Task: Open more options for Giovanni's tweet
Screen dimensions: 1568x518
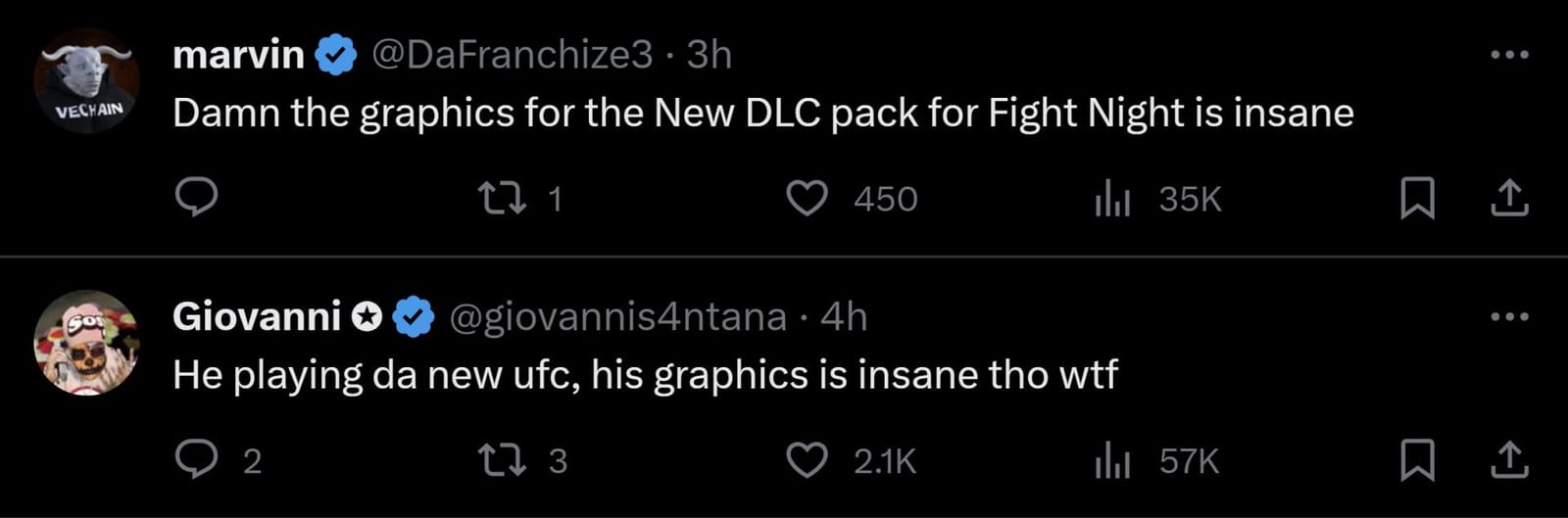Action: coord(1509,316)
